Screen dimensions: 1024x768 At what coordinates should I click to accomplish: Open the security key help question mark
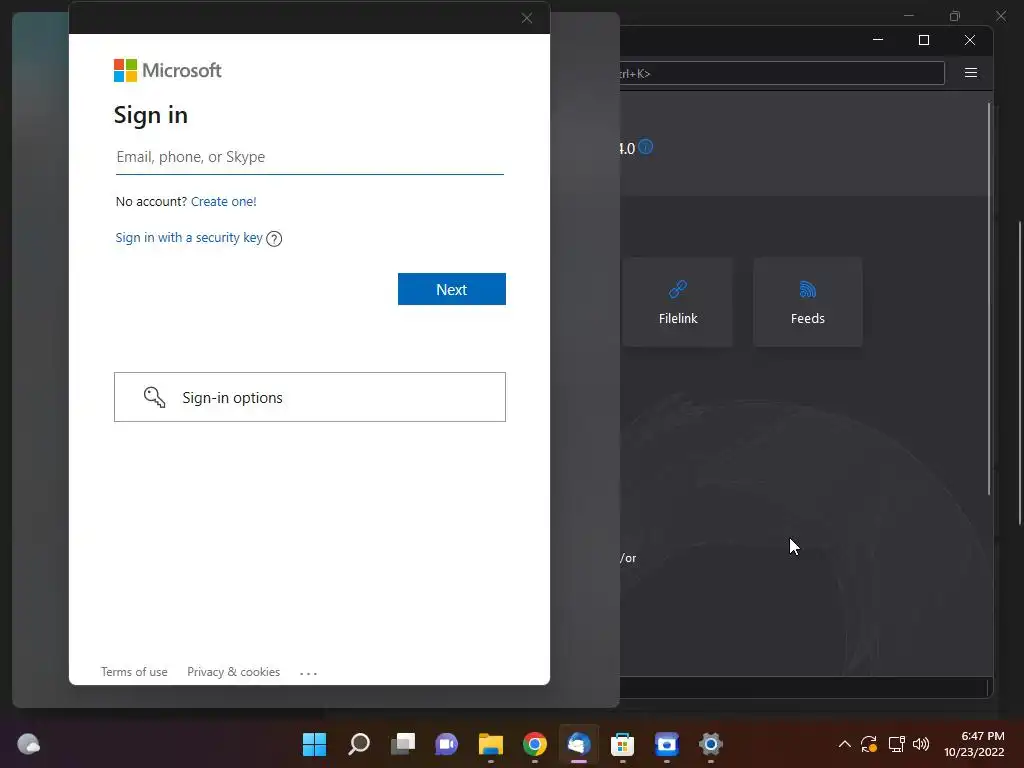(x=274, y=239)
